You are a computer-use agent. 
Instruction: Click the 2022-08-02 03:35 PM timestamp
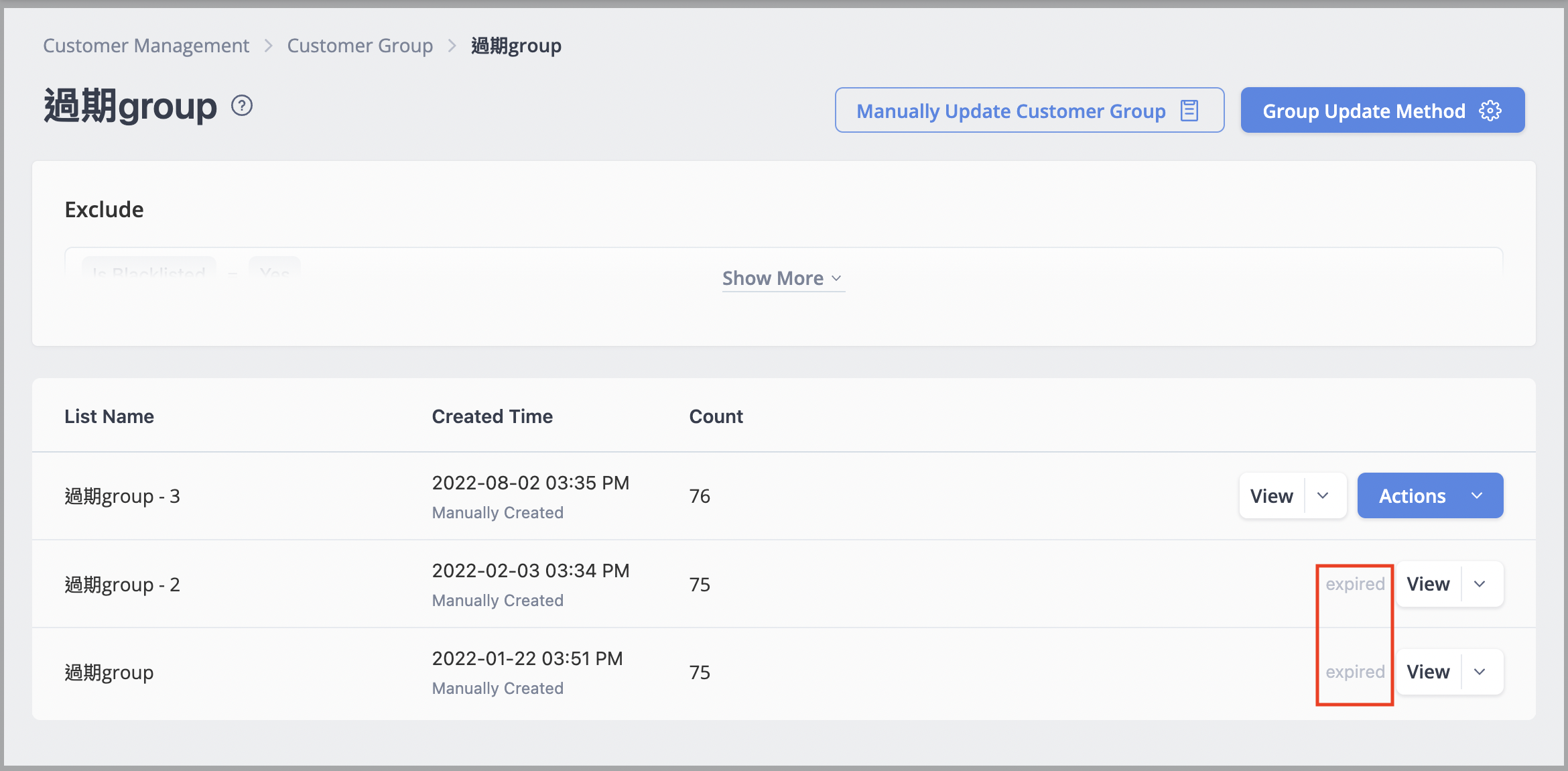[531, 483]
